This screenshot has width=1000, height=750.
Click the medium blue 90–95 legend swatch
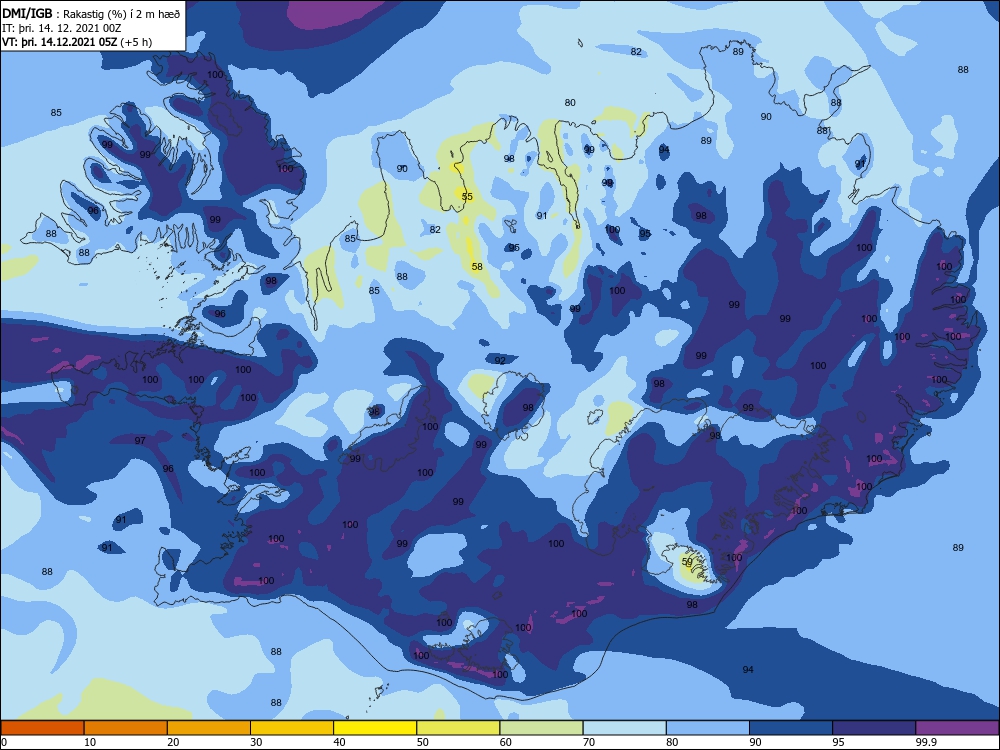(x=791, y=728)
